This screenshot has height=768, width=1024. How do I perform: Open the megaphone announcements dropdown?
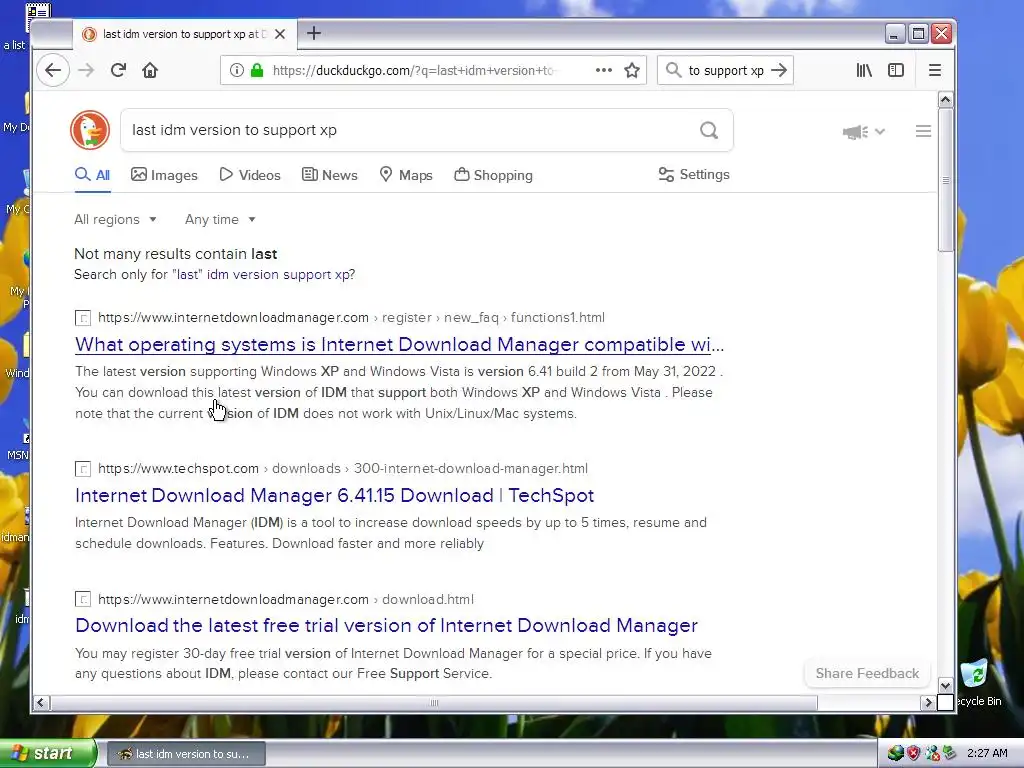tap(863, 132)
